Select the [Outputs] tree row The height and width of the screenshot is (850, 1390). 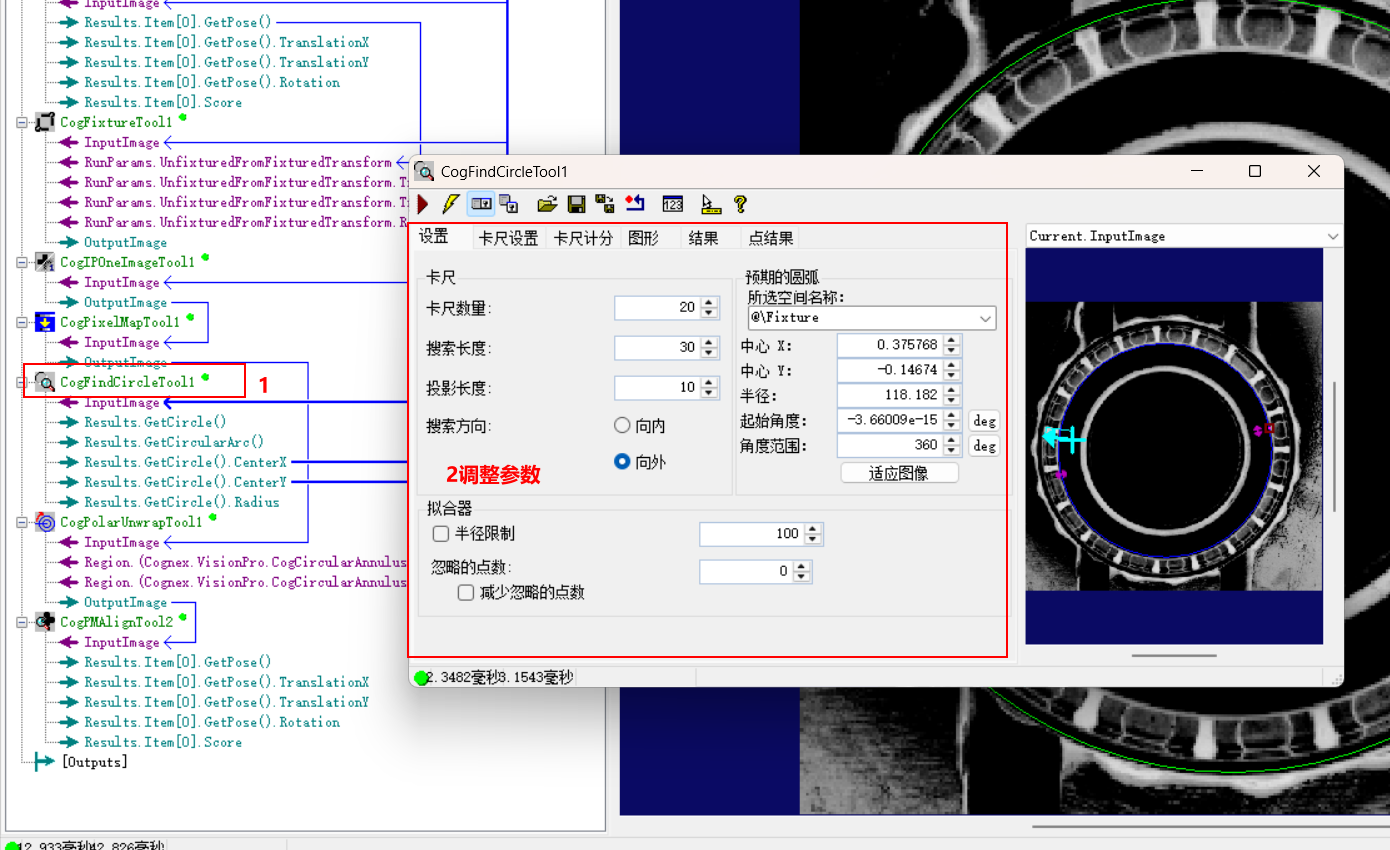click(94, 762)
